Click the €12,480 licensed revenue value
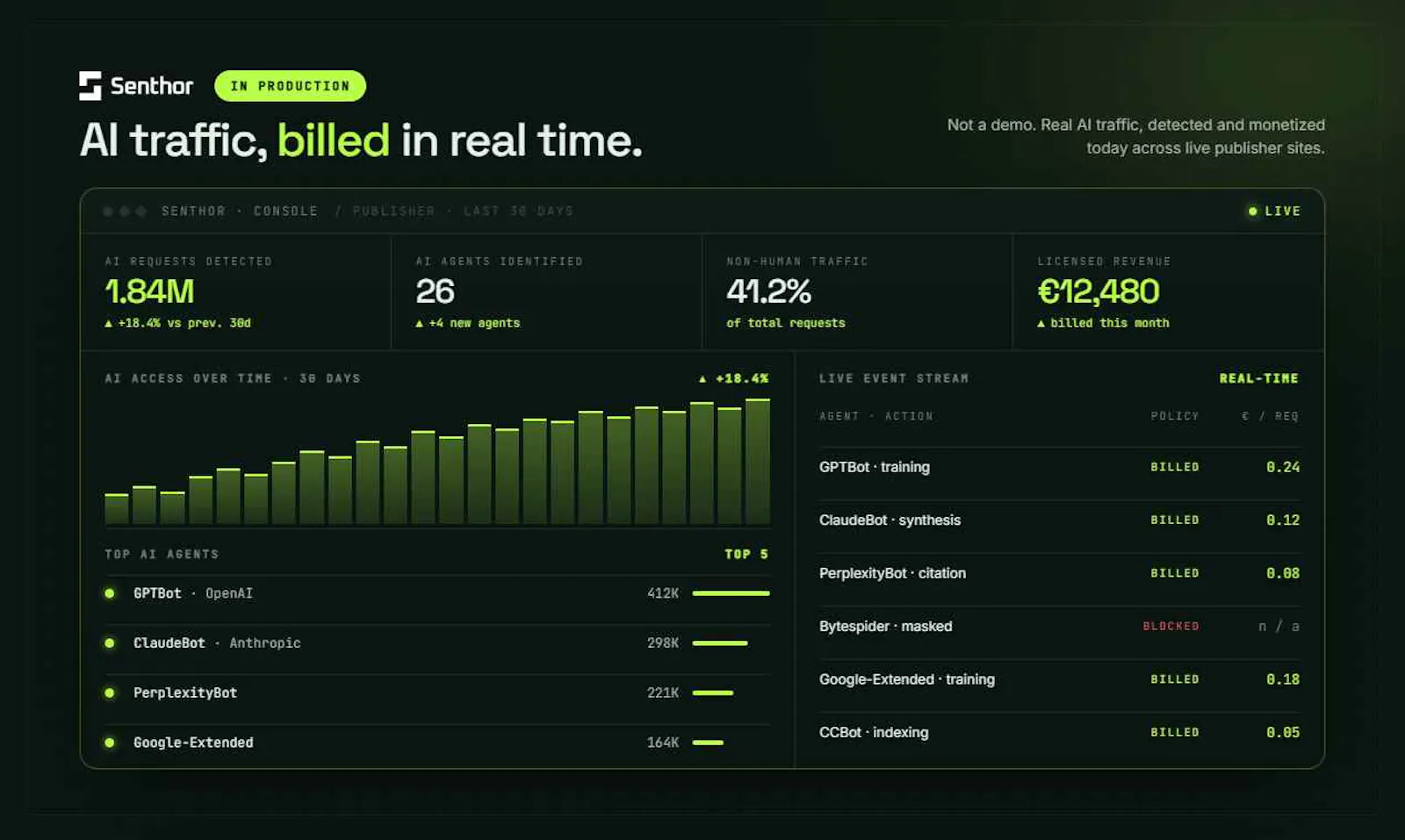This screenshot has width=1405, height=840. pyautogui.click(x=1099, y=291)
